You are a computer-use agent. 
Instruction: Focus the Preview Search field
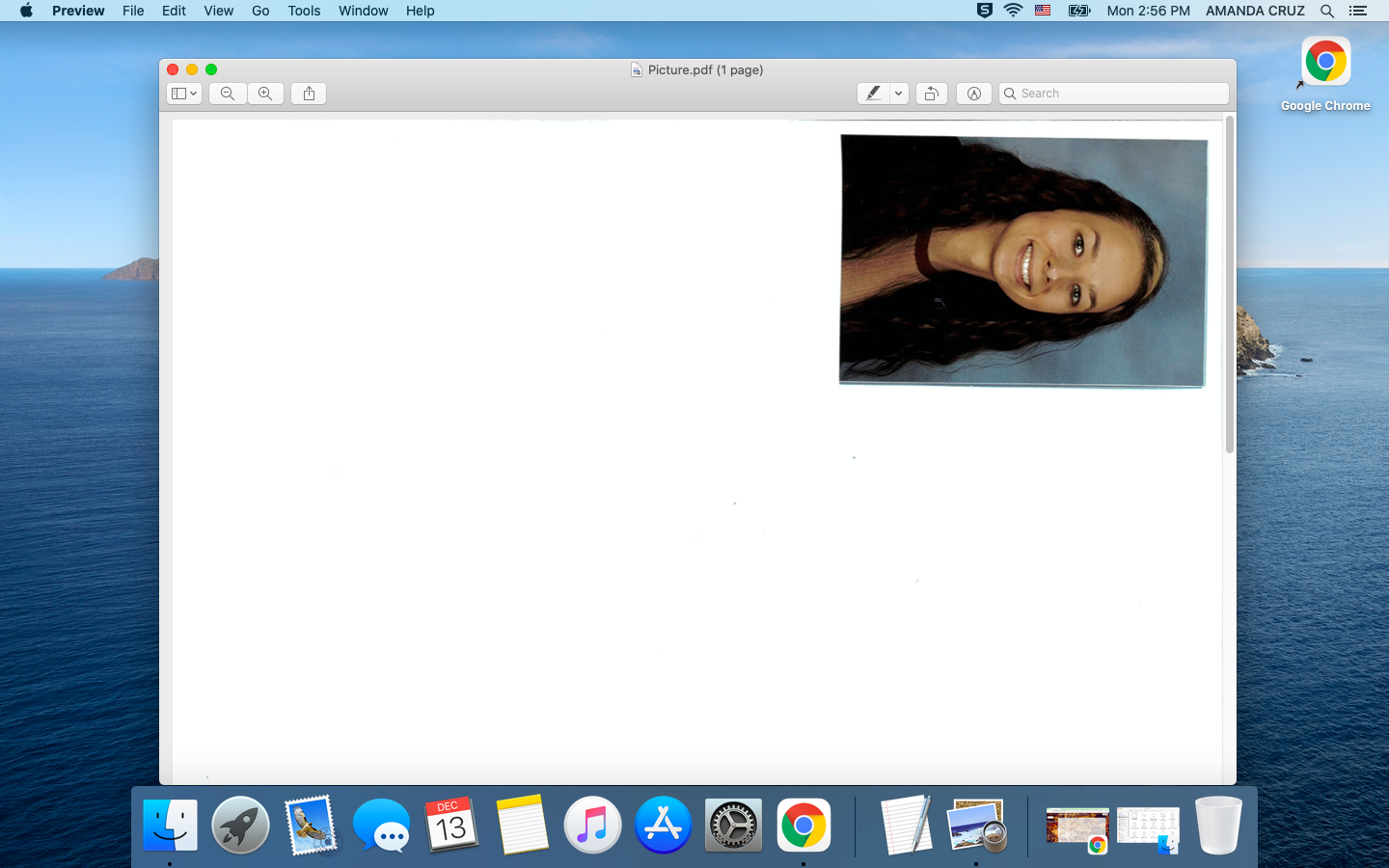1114,94
